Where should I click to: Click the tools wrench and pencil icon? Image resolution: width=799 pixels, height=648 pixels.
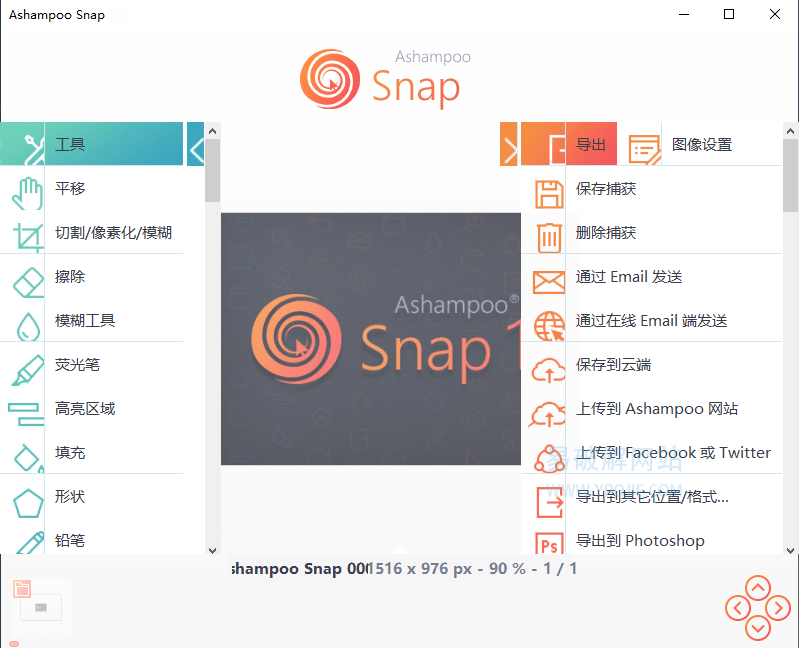pyautogui.click(x=34, y=148)
